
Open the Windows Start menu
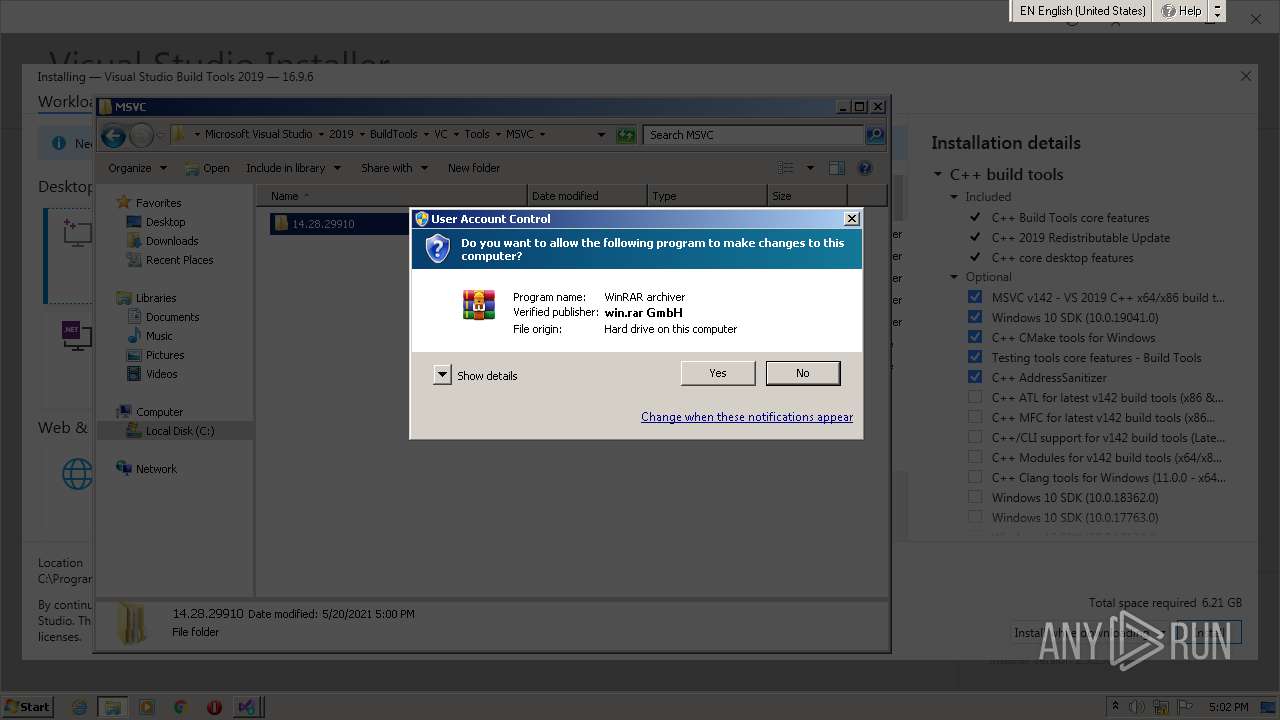tap(27, 706)
